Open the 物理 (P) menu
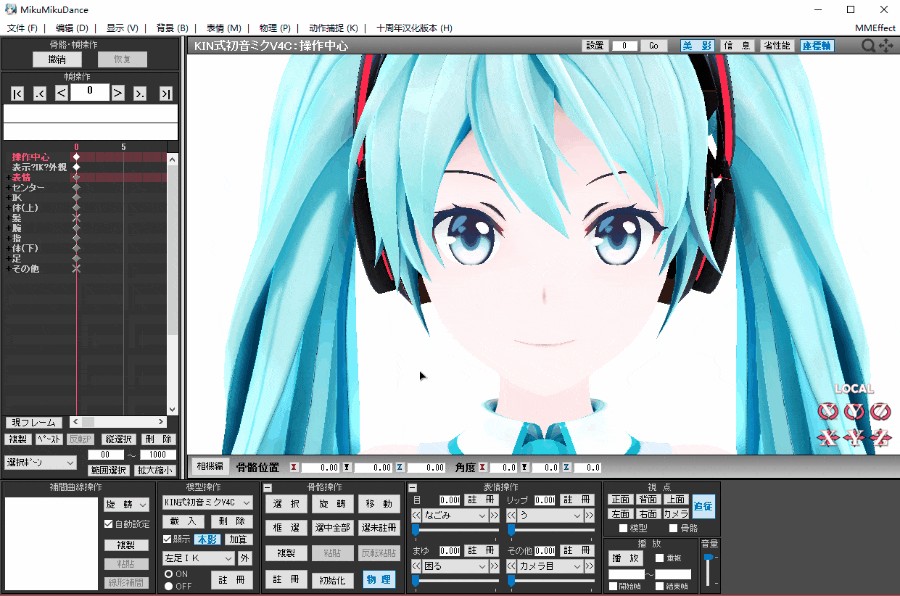Screen dimensions: 900x596 pos(275,28)
